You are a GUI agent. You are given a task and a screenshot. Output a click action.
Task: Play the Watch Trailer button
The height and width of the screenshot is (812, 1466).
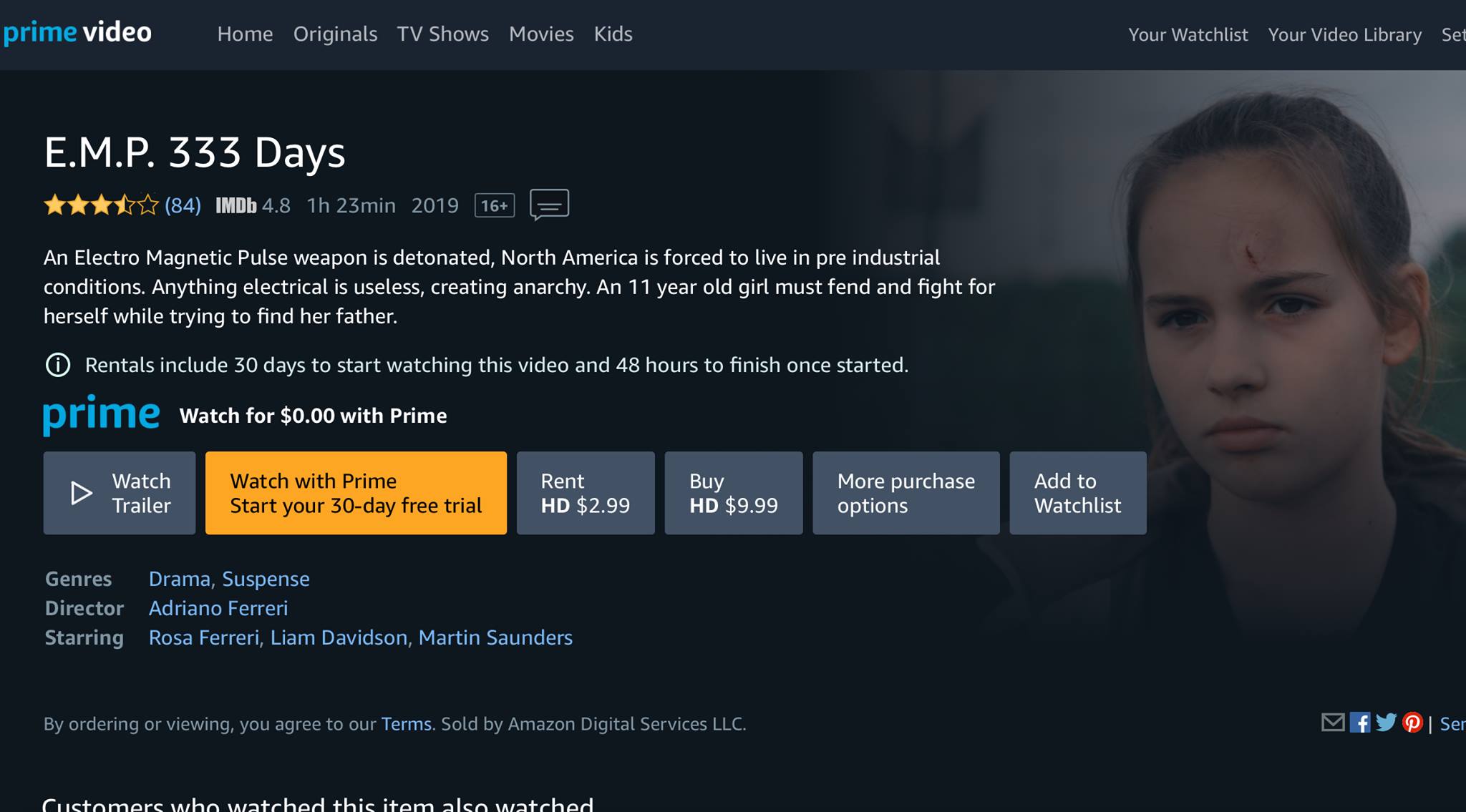pyautogui.click(x=120, y=493)
